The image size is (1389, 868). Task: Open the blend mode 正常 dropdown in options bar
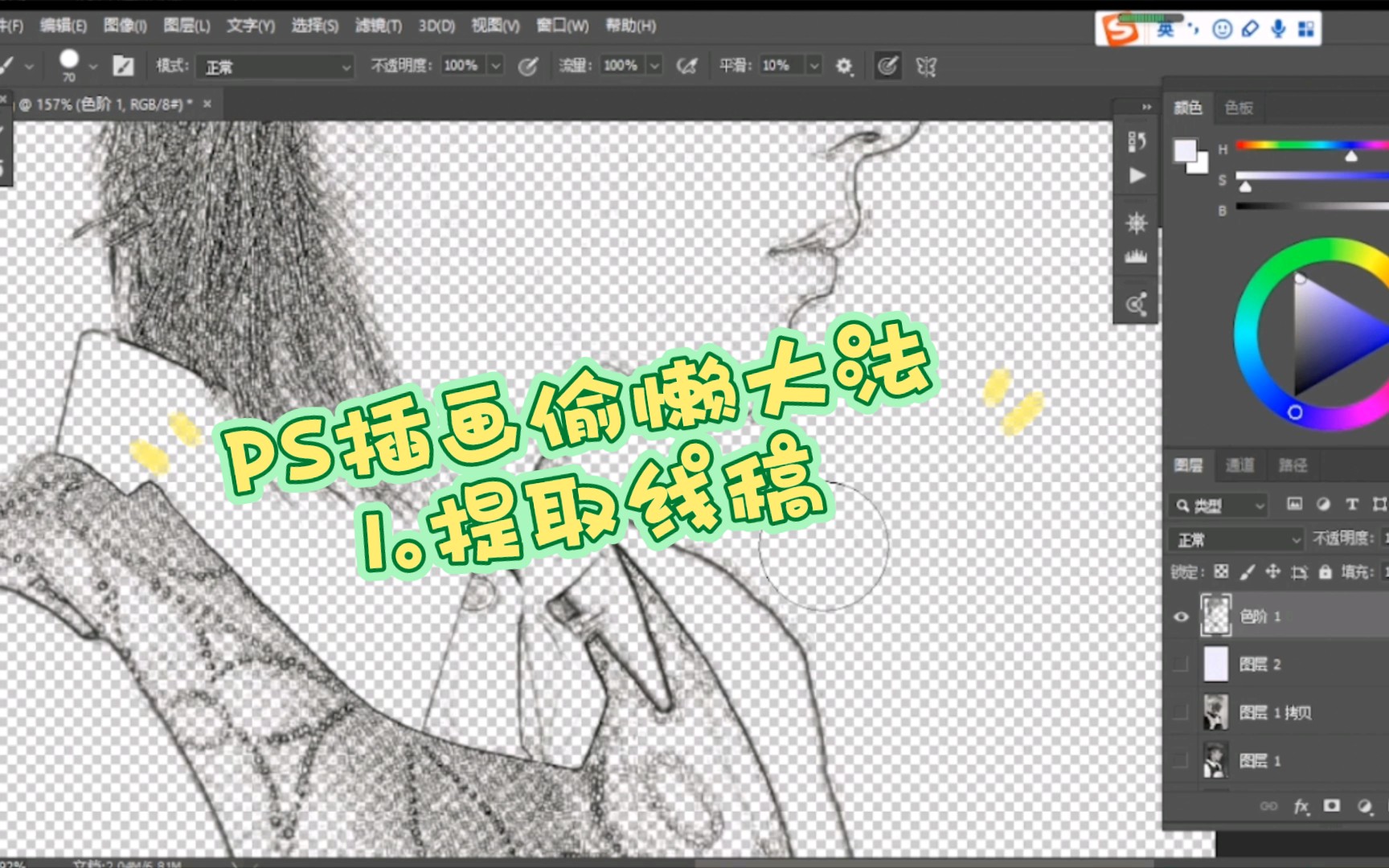pyautogui.click(x=276, y=67)
